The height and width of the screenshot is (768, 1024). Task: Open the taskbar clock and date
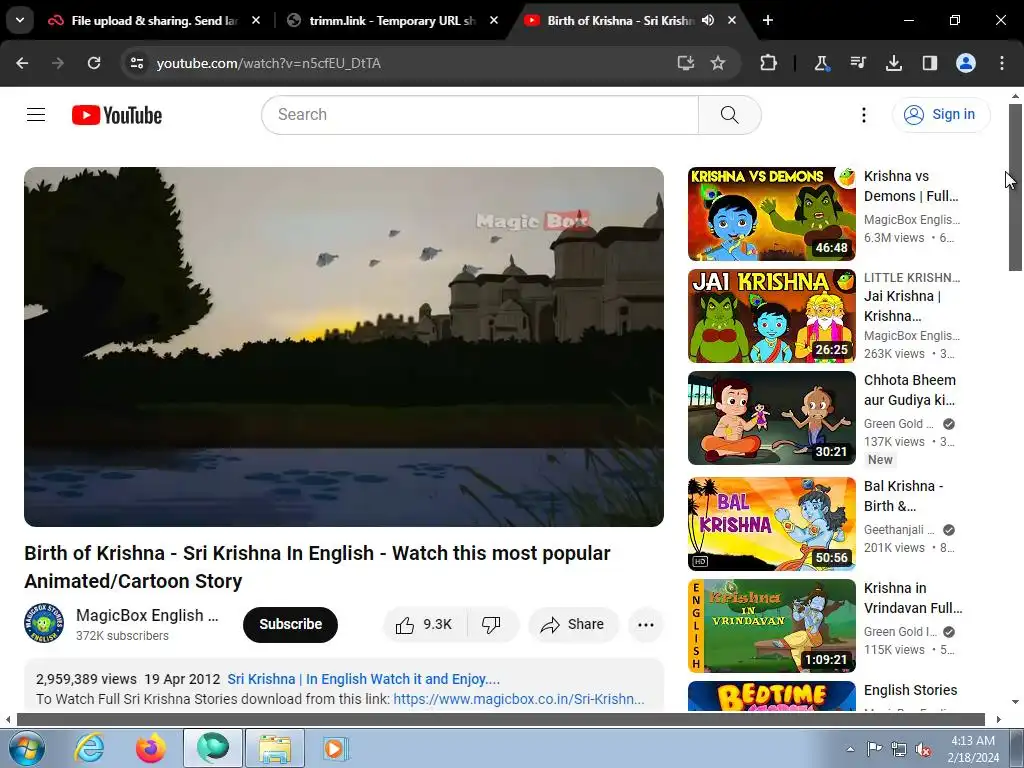pyautogui.click(x=973, y=749)
